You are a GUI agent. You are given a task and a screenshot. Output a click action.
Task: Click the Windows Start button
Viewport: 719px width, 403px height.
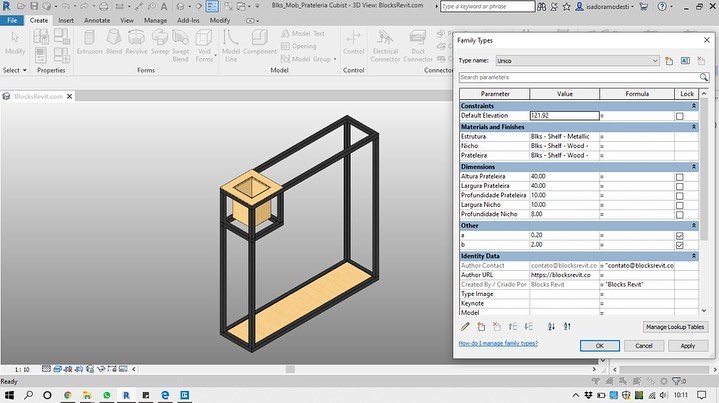click(9, 395)
